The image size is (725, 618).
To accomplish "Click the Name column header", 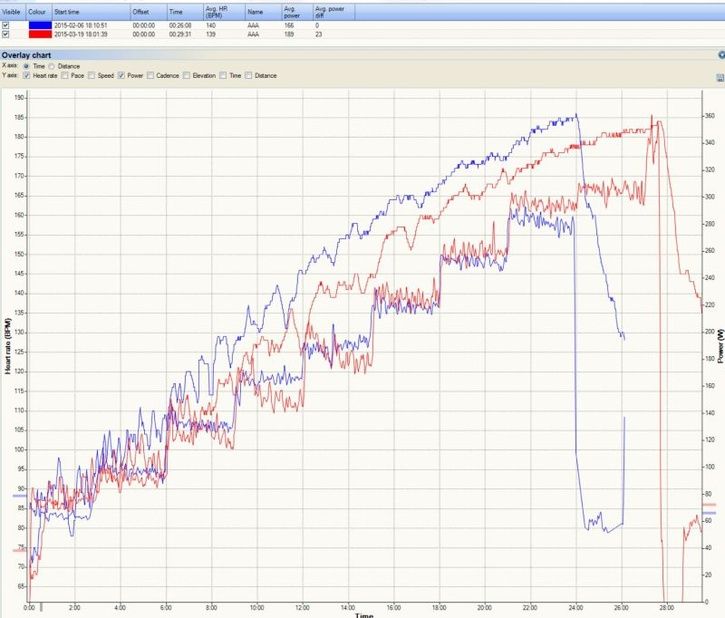I will coord(255,12).
